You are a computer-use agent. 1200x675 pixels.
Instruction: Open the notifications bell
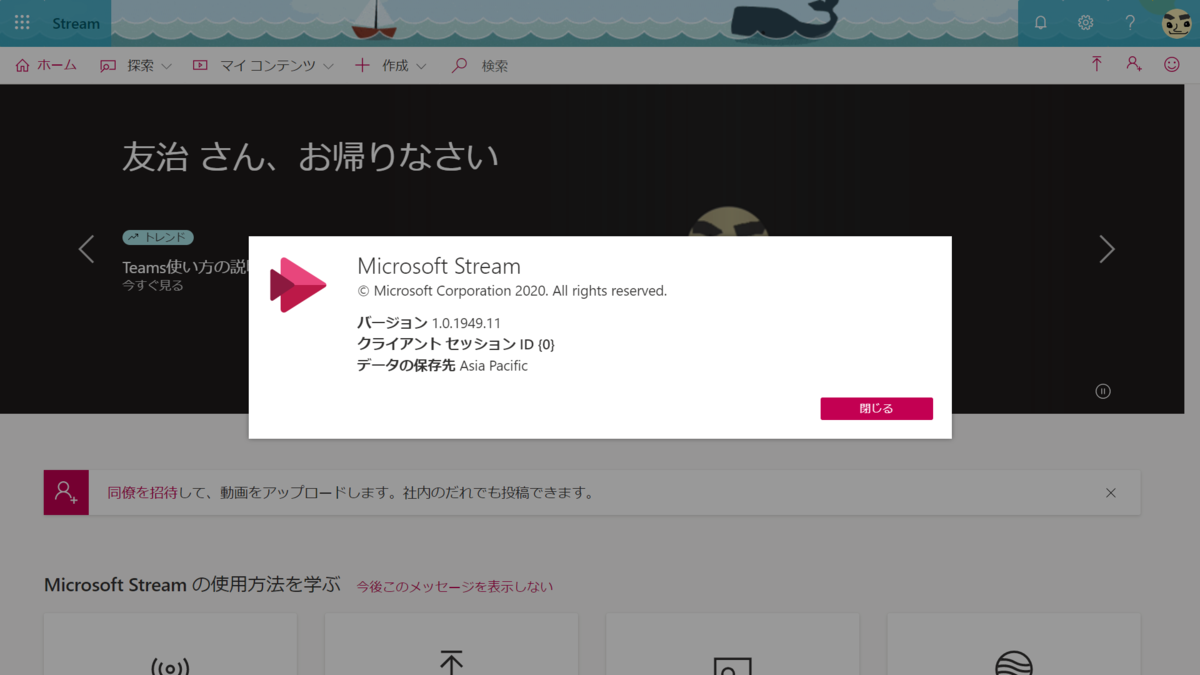1040,22
